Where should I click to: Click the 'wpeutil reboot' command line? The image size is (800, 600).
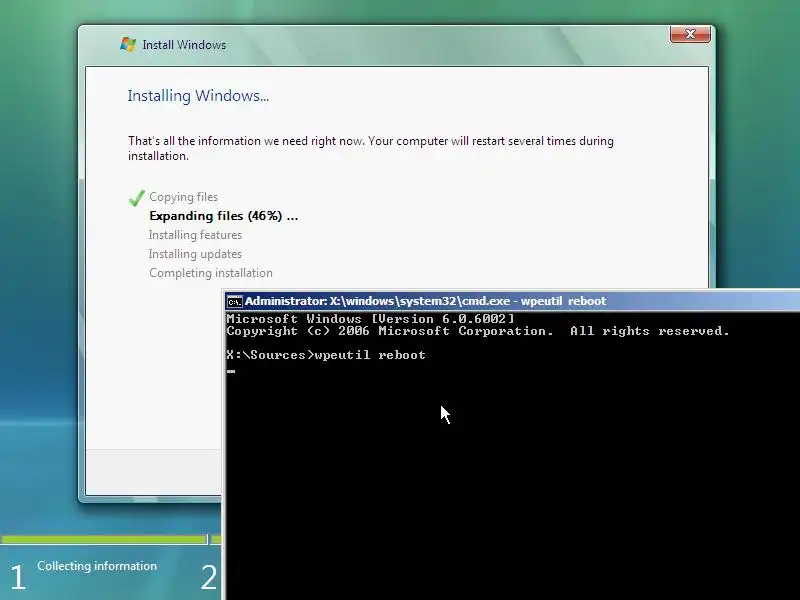click(x=326, y=355)
